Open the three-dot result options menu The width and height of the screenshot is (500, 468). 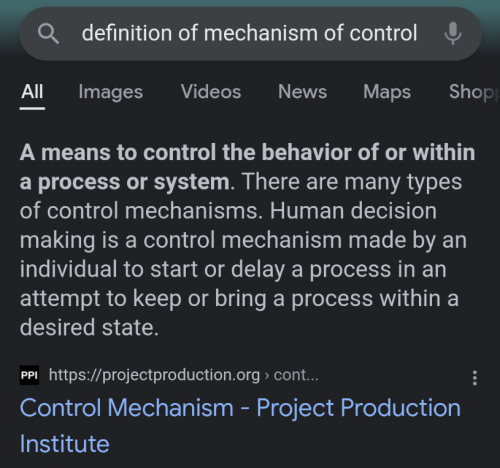[475, 378]
